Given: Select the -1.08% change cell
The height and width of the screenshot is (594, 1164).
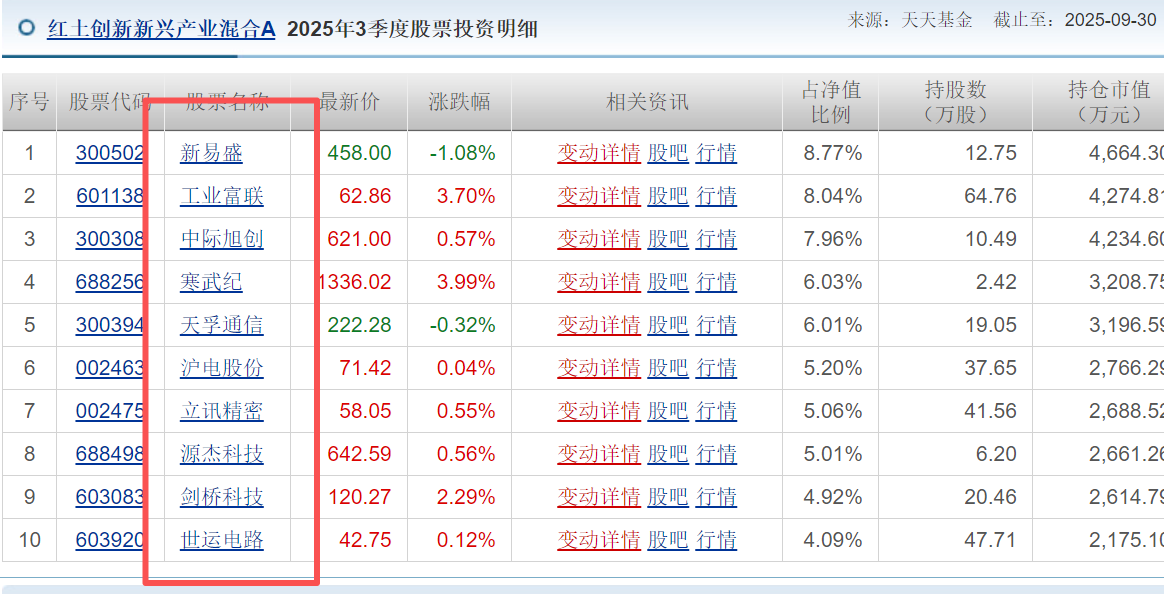Looking at the screenshot, I should pos(462,154).
